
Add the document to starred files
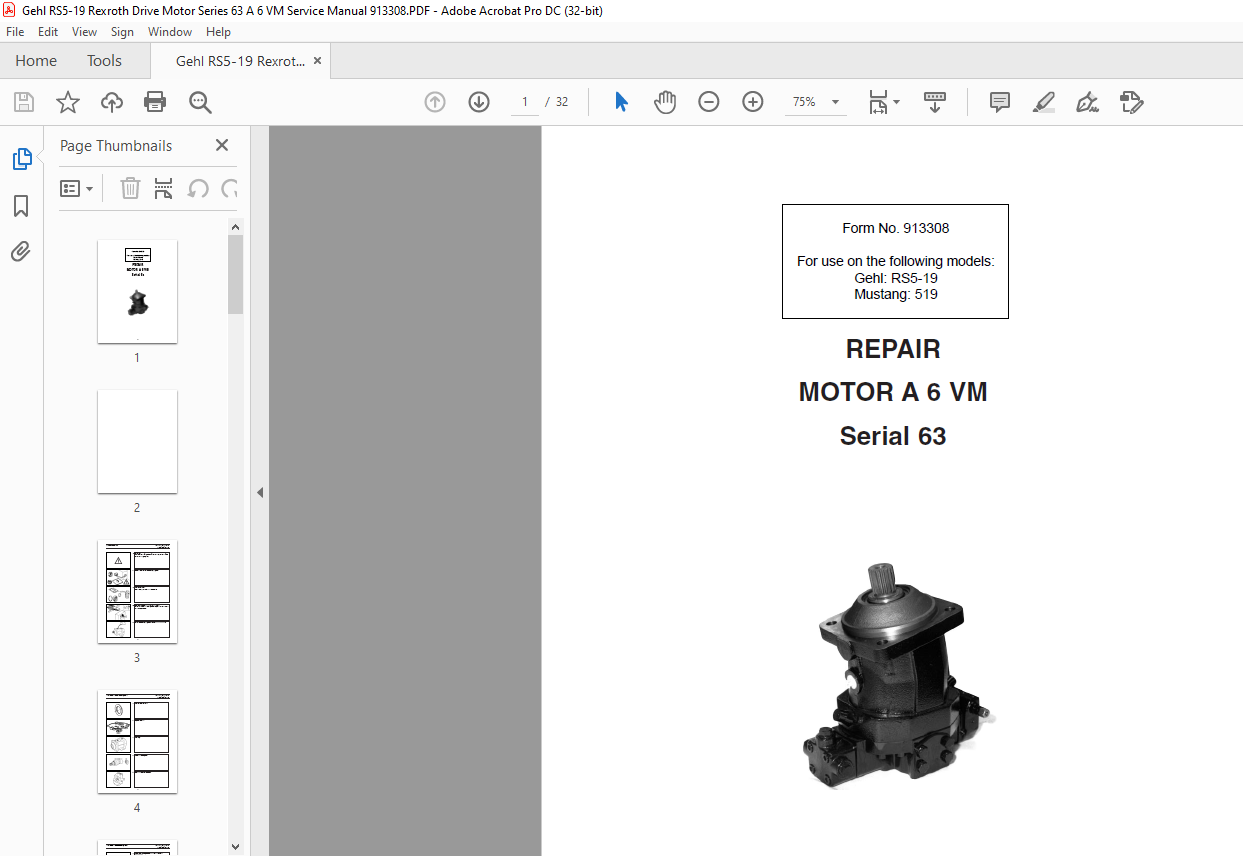pyautogui.click(x=67, y=102)
